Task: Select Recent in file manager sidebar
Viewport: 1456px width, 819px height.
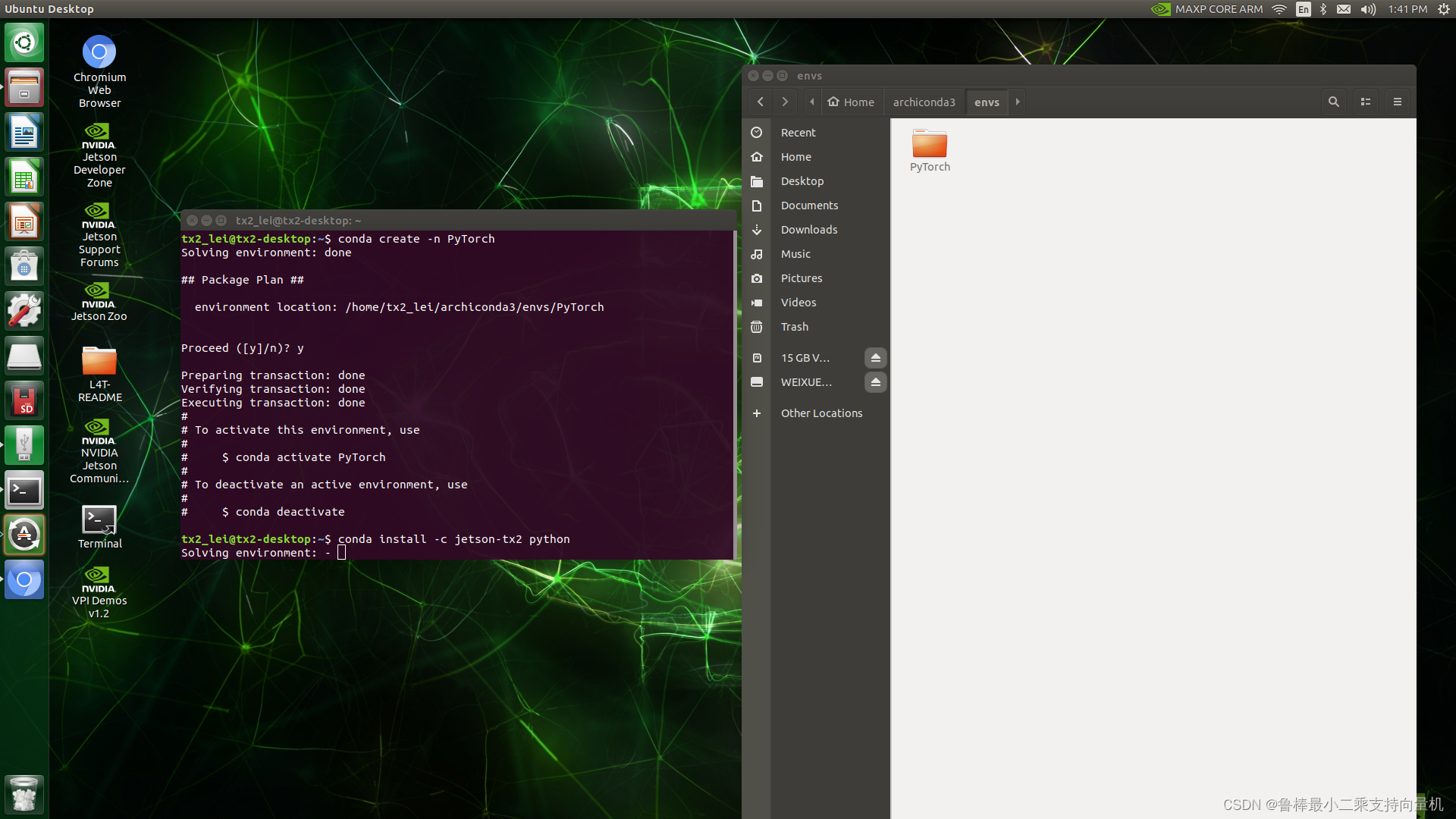Action: click(x=798, y=132)
